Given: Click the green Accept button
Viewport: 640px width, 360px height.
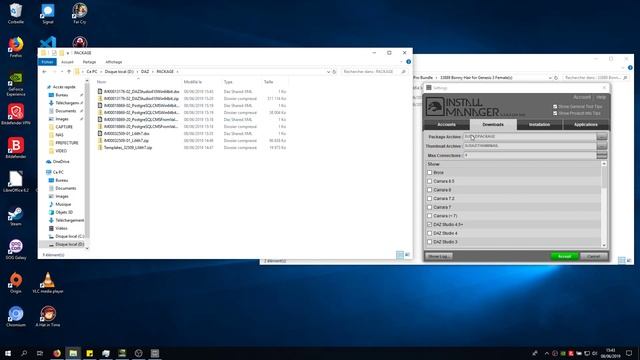Looking at the screenshot, I should click(x=564, y=256).
